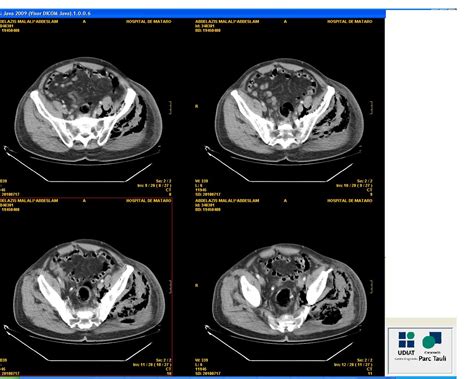Click the 'CT' modality label in top-left pane
Viewport: 474px width, 379px height.
pyautogui.click(x=169, y=190)
